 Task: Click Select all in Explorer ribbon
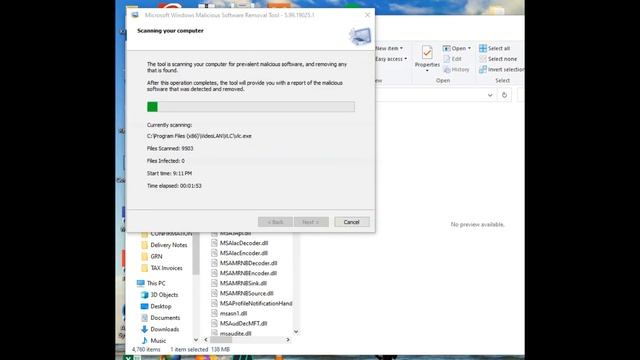tap(494, 48)
